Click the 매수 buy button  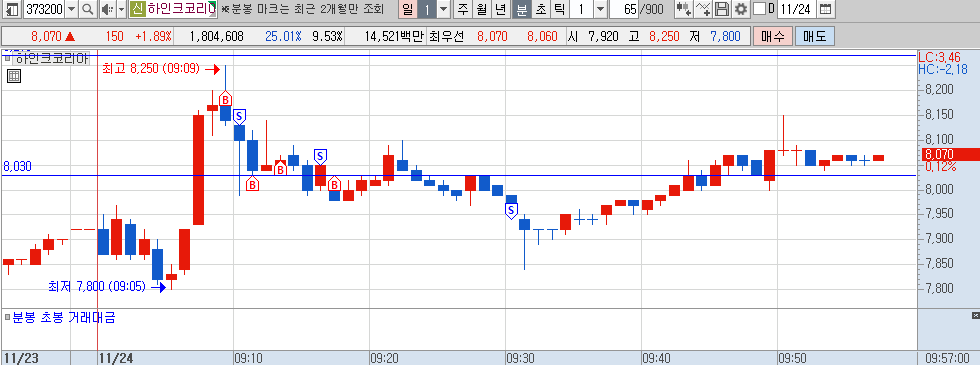773,37
